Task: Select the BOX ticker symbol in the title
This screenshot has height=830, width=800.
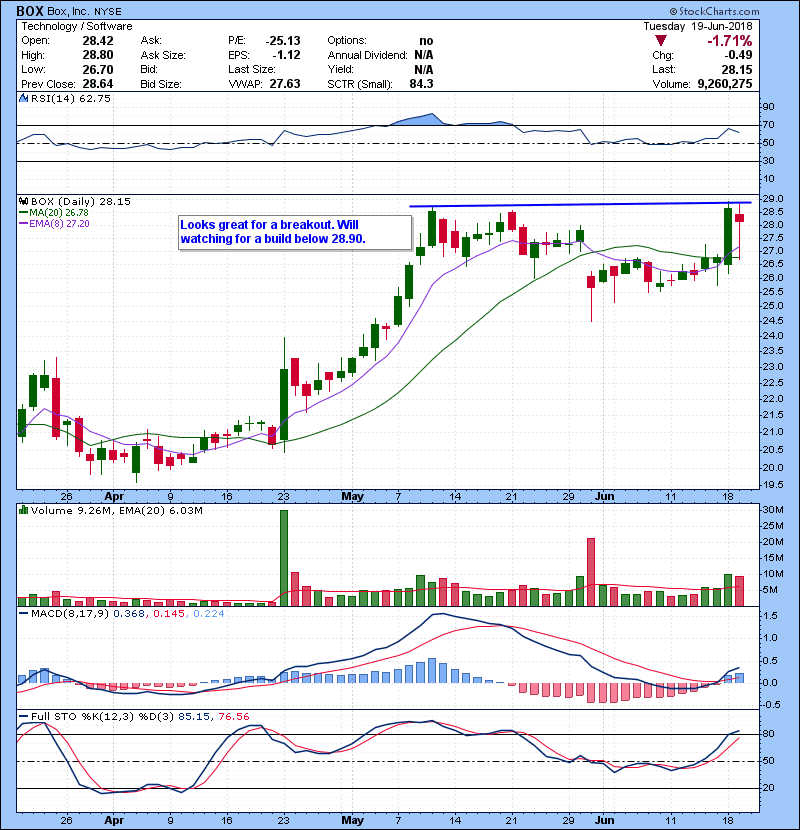Action: [x=30, y=11]
